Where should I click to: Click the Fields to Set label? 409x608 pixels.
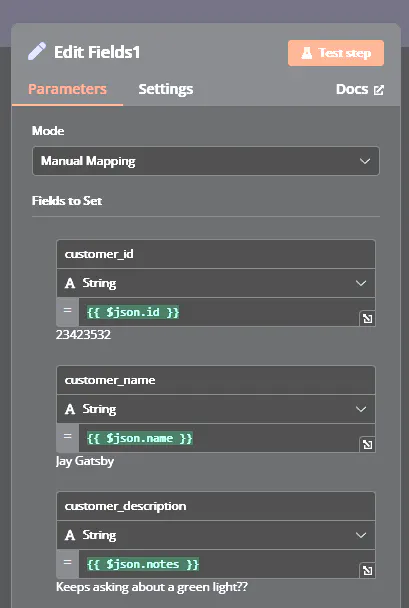pyautogui.click(x=67, y=201)
